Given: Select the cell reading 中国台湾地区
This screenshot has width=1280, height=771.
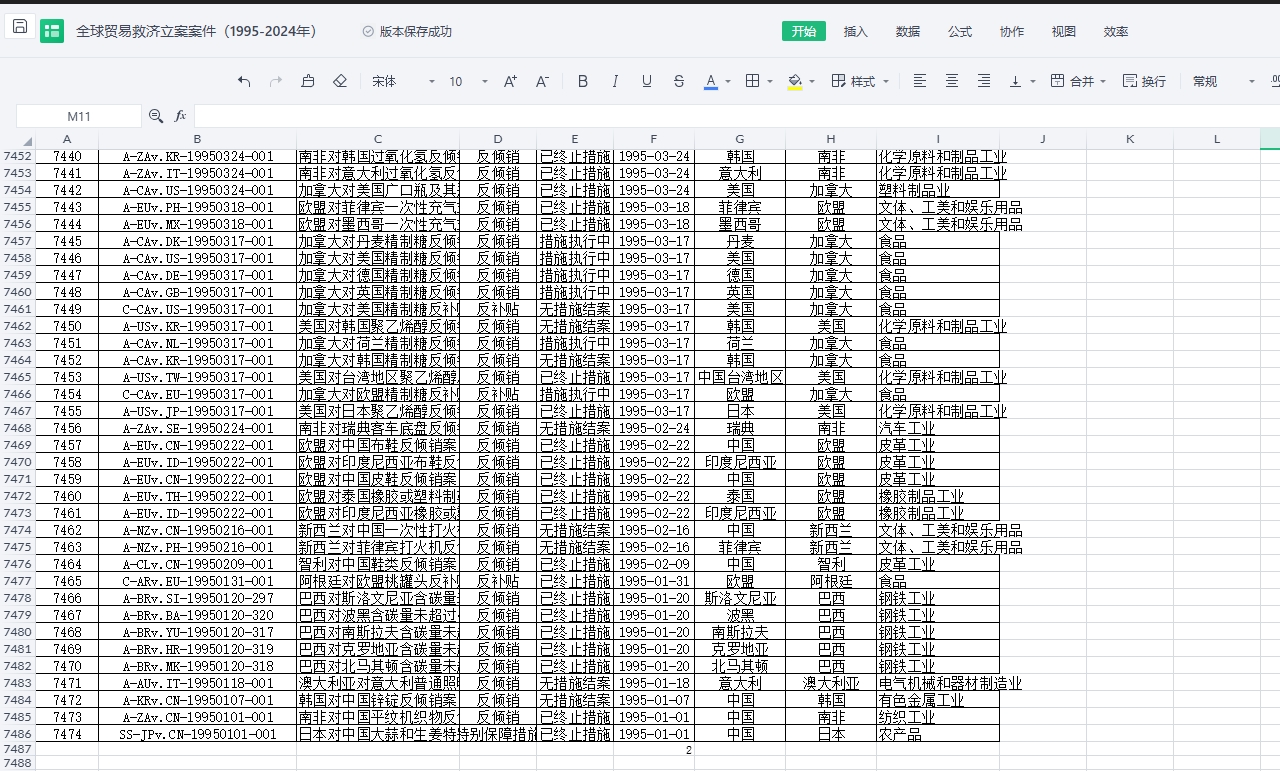Looking at the screenshot, I should coord(740,377).
